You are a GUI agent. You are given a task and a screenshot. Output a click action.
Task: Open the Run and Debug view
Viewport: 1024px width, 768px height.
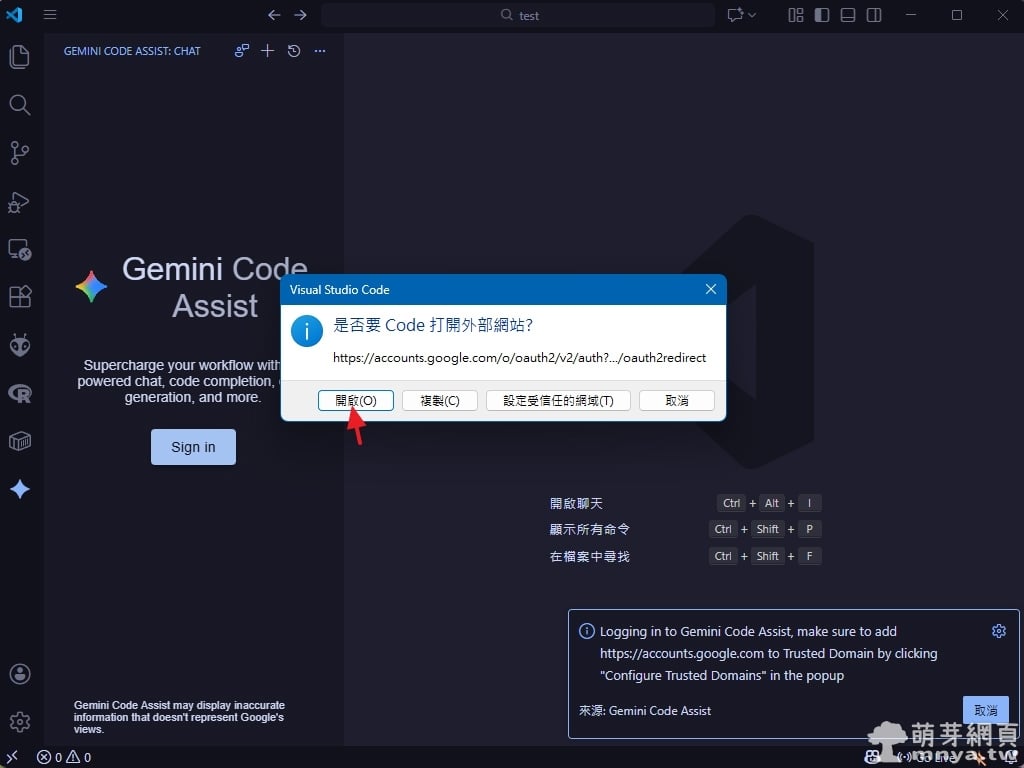tap(19, 202)
